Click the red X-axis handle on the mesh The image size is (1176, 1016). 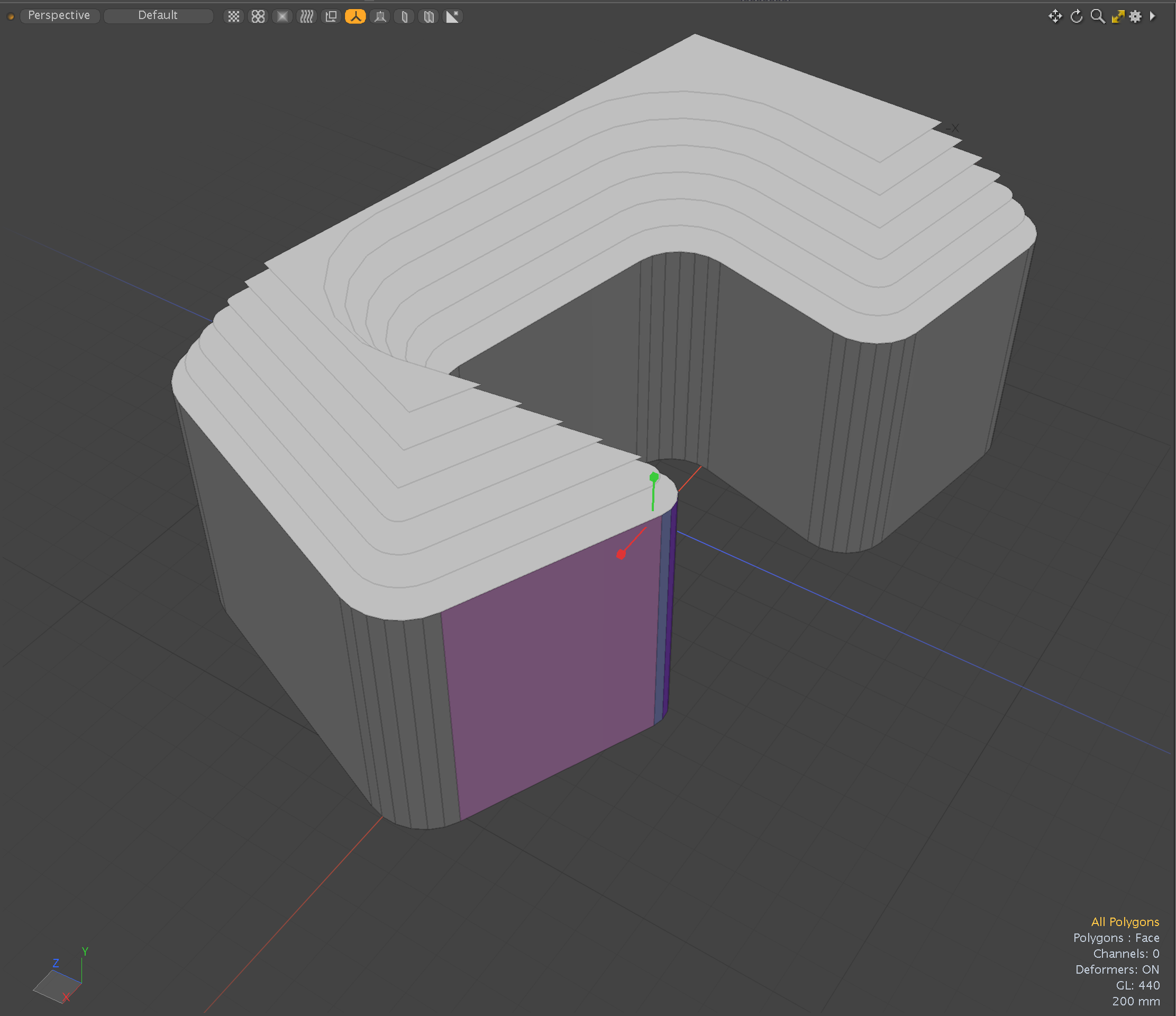[x=621, y=554]
